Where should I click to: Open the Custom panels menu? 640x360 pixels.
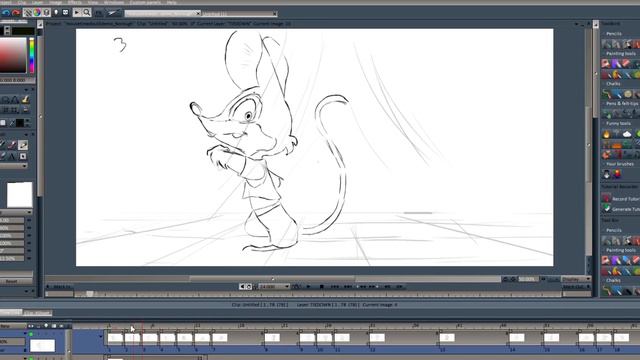(145, 2)
